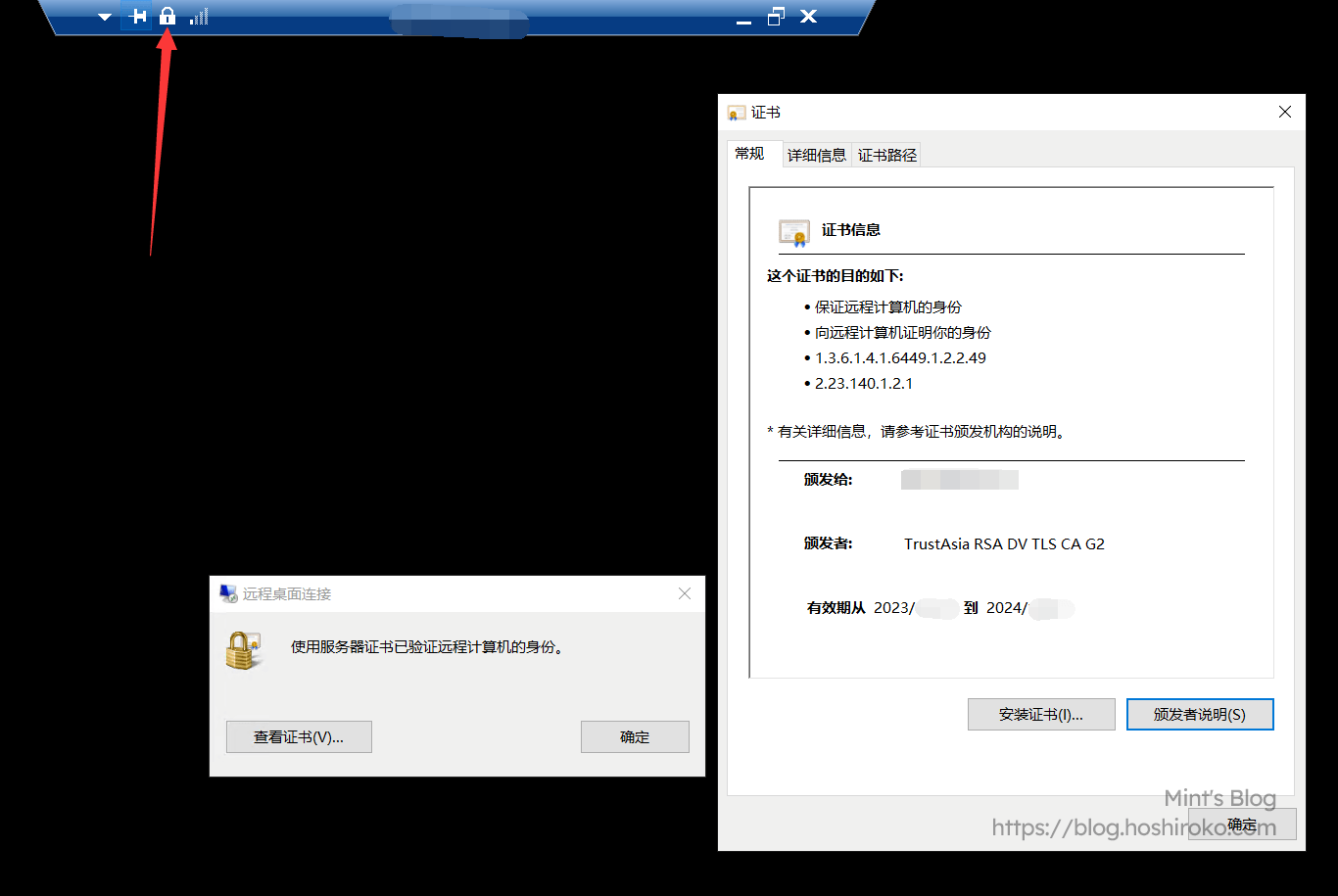This screenshot has height=896, width=1338.
Task: Click the gold padlock icon in dialog
Action: [x=241, y=650]
